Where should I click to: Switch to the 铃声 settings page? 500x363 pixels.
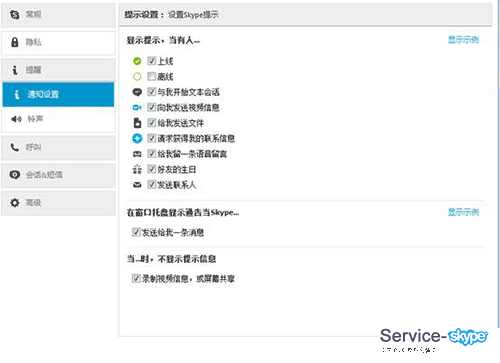58,119
